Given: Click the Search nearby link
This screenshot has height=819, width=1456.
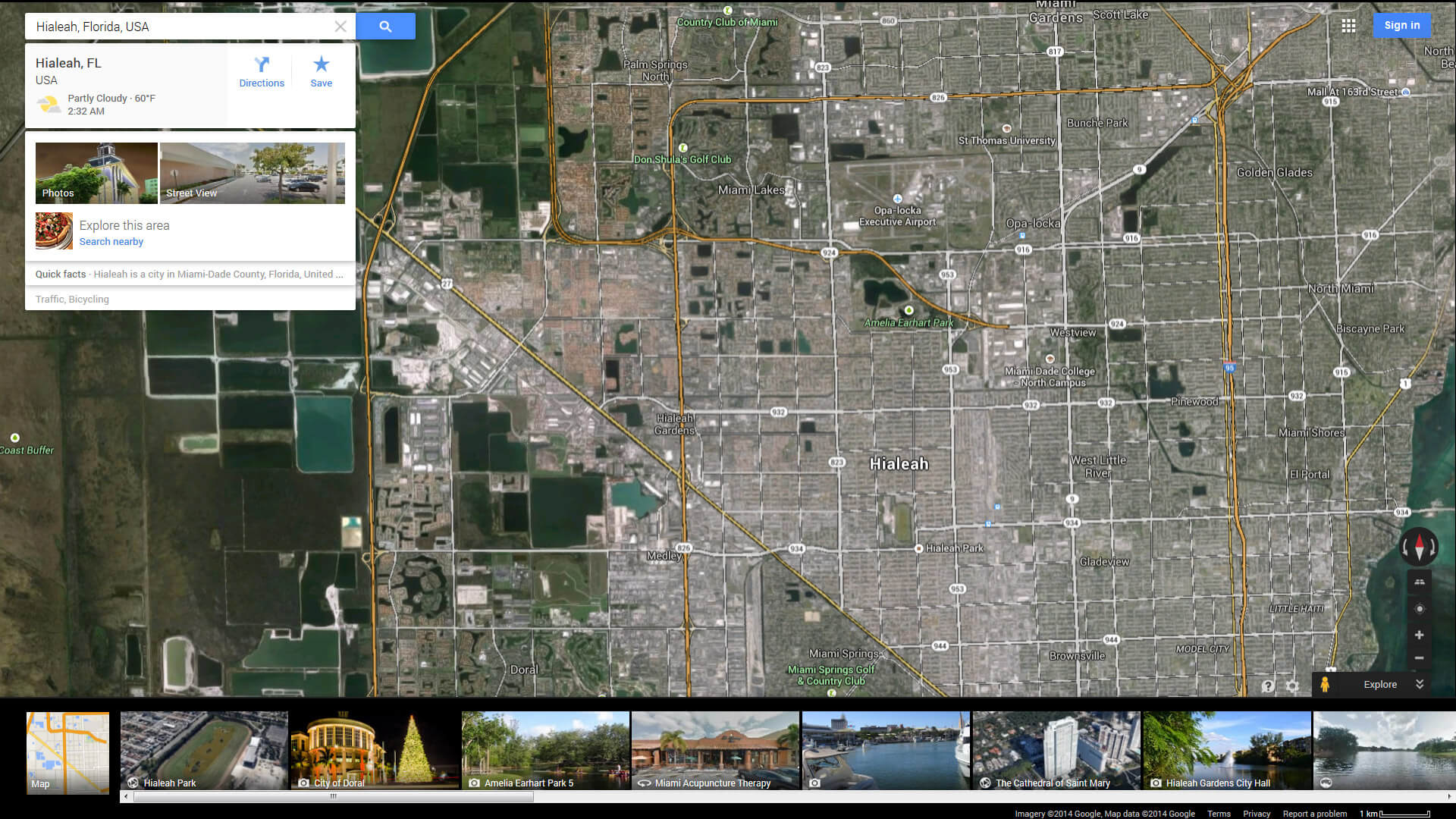Looking at the screenshot, I should tap(111, 242).
